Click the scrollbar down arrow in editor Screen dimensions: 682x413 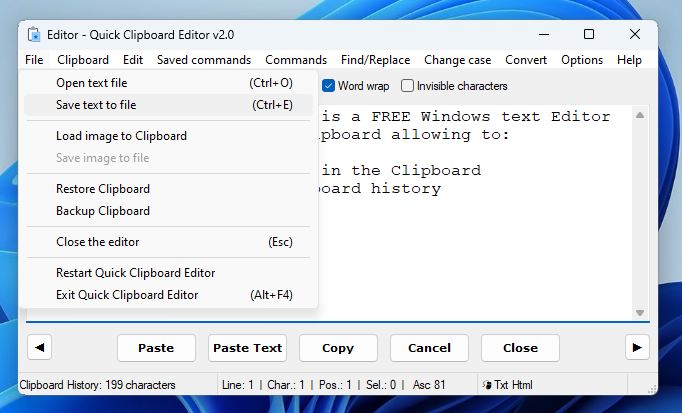pos(640,313)
